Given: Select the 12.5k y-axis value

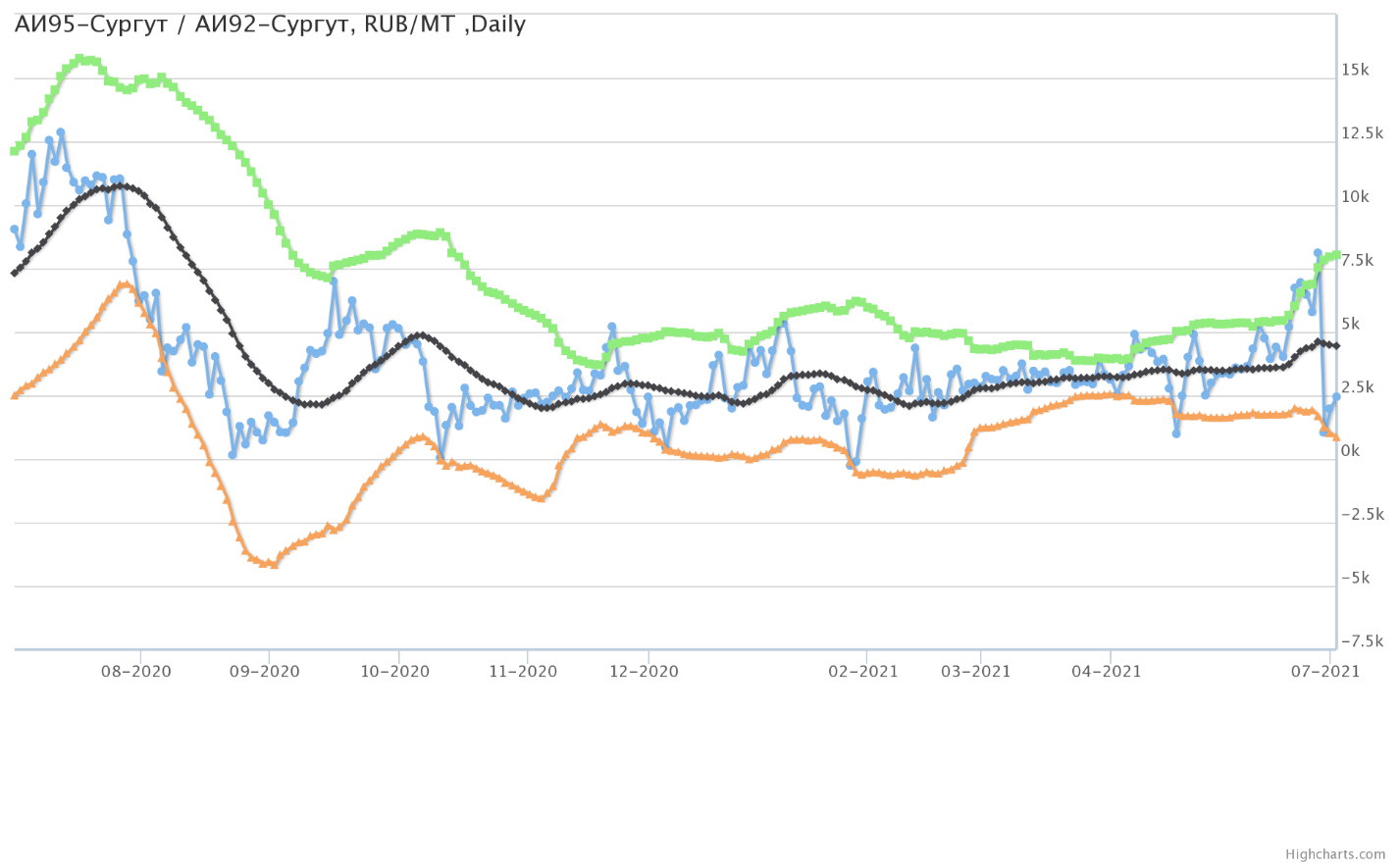Looking at the screenshot, I should tap(1363, 133).
